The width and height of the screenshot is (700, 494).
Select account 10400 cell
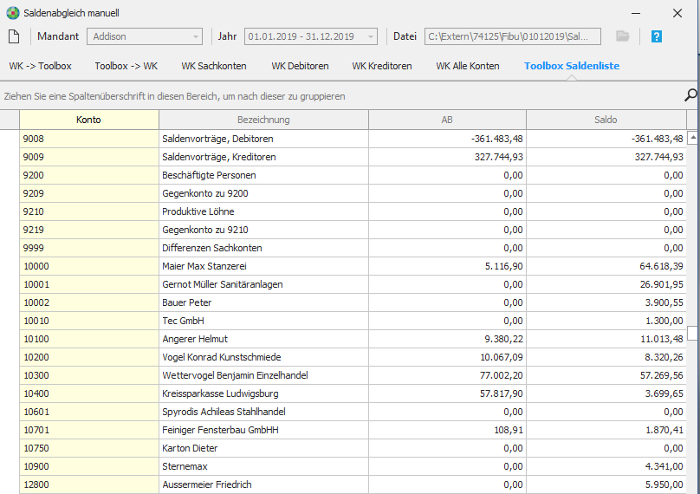pyautogui.click(x=89, y=394)
